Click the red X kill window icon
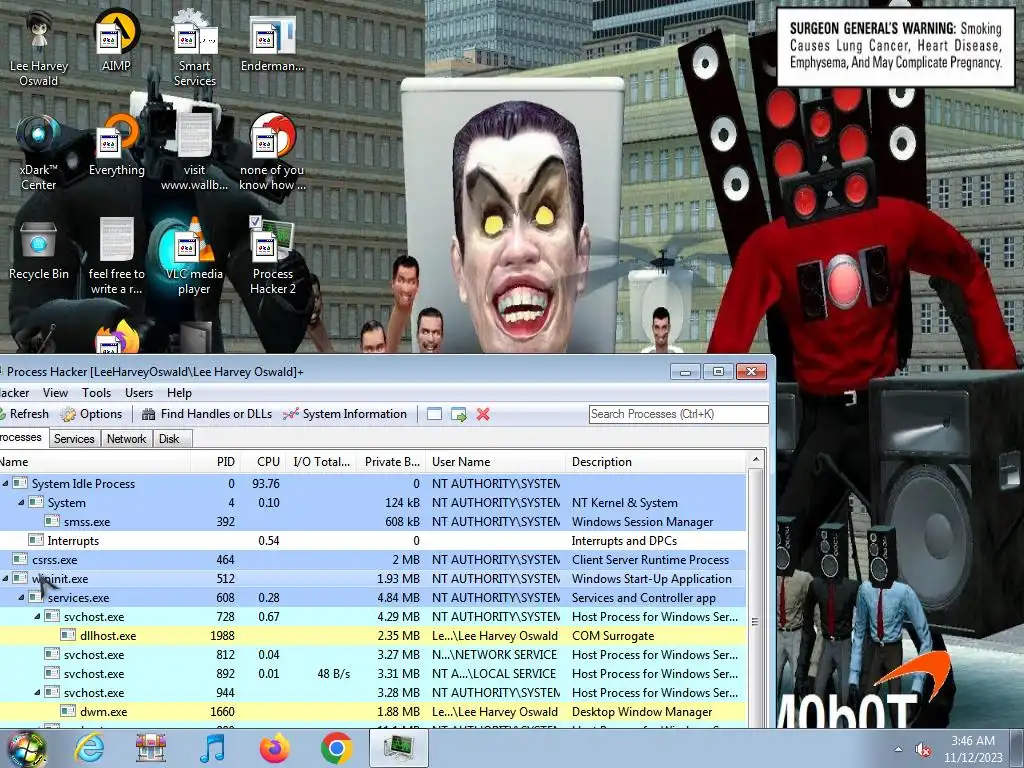Image resolution: width=1024 pixels, height=768 pixels. point(483,414)
